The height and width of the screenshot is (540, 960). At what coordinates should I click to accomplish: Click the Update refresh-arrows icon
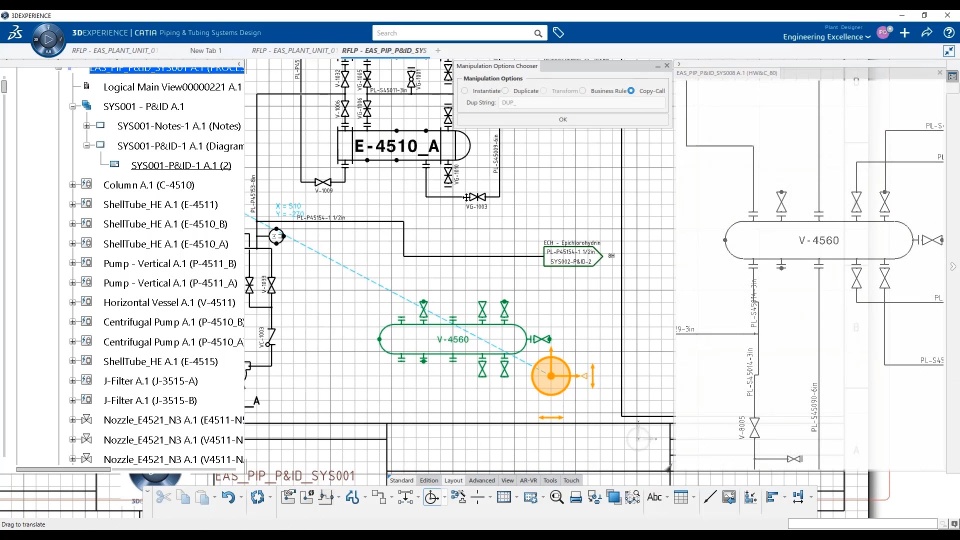(257, 497)
